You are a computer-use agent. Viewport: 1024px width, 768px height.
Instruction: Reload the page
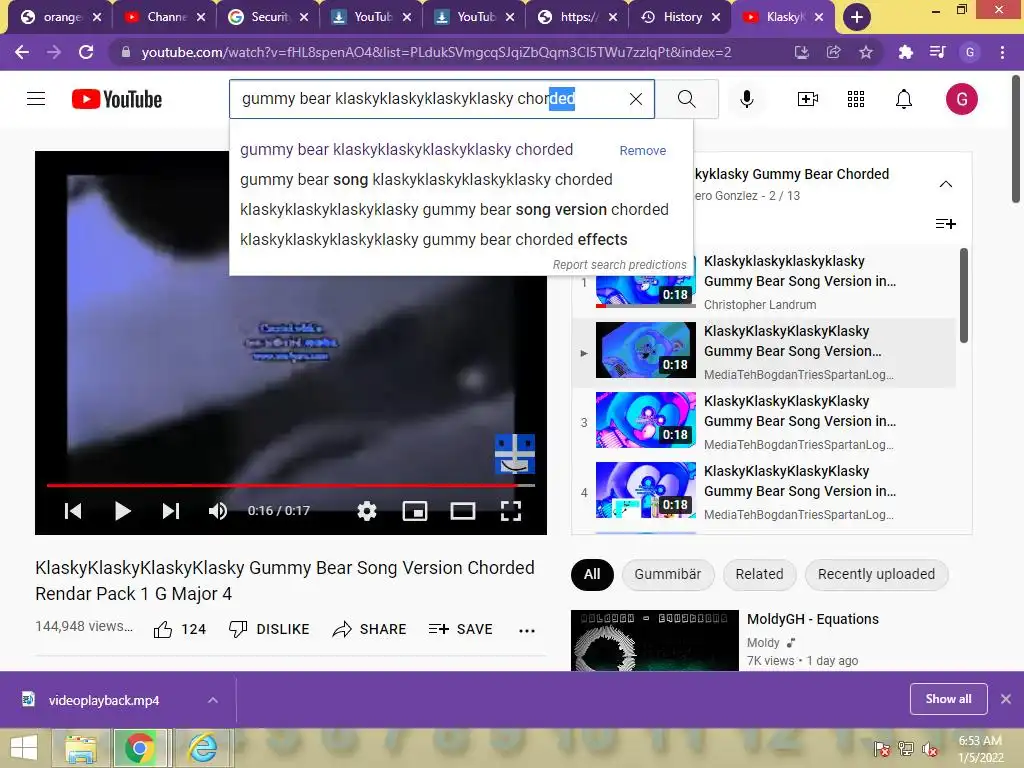(86, 52)
